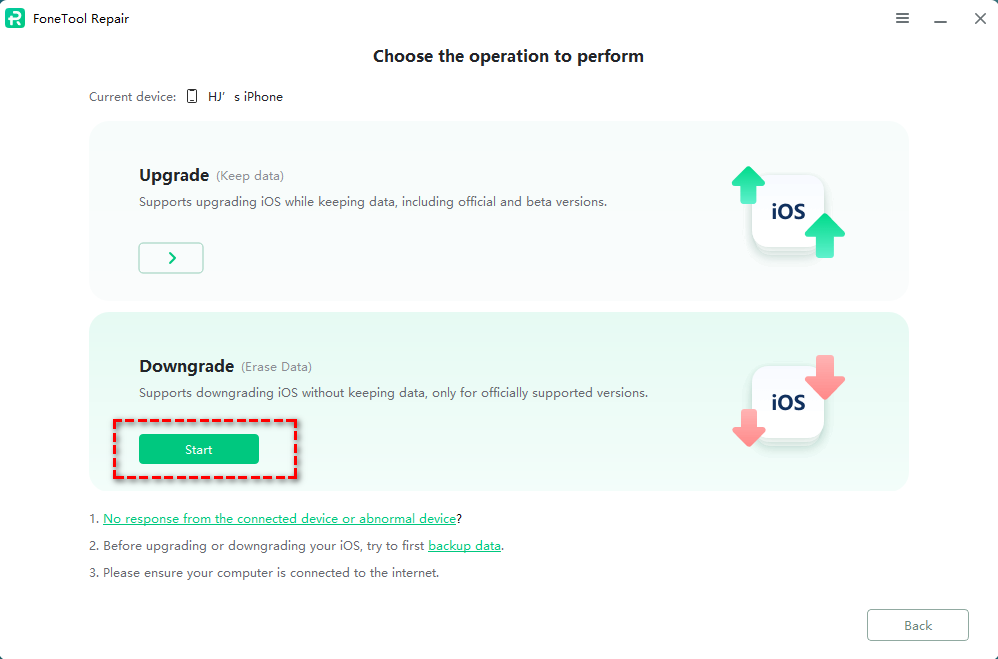Click the HJ's iPhone device name
The height and width of the screenshot is (659, 998).
245,97
